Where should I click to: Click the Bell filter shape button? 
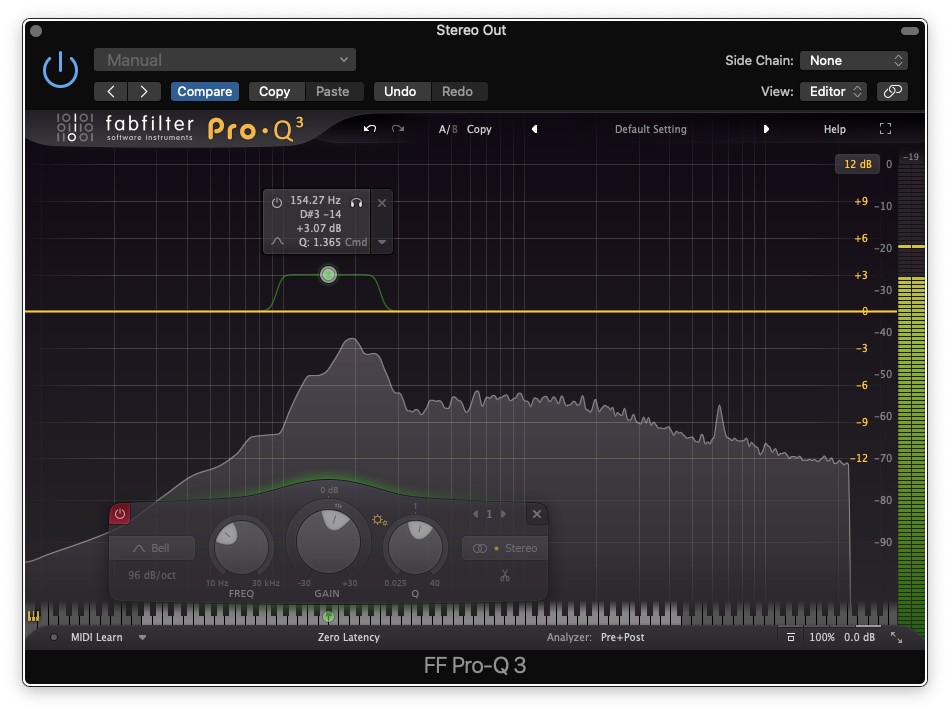(152, 548)
